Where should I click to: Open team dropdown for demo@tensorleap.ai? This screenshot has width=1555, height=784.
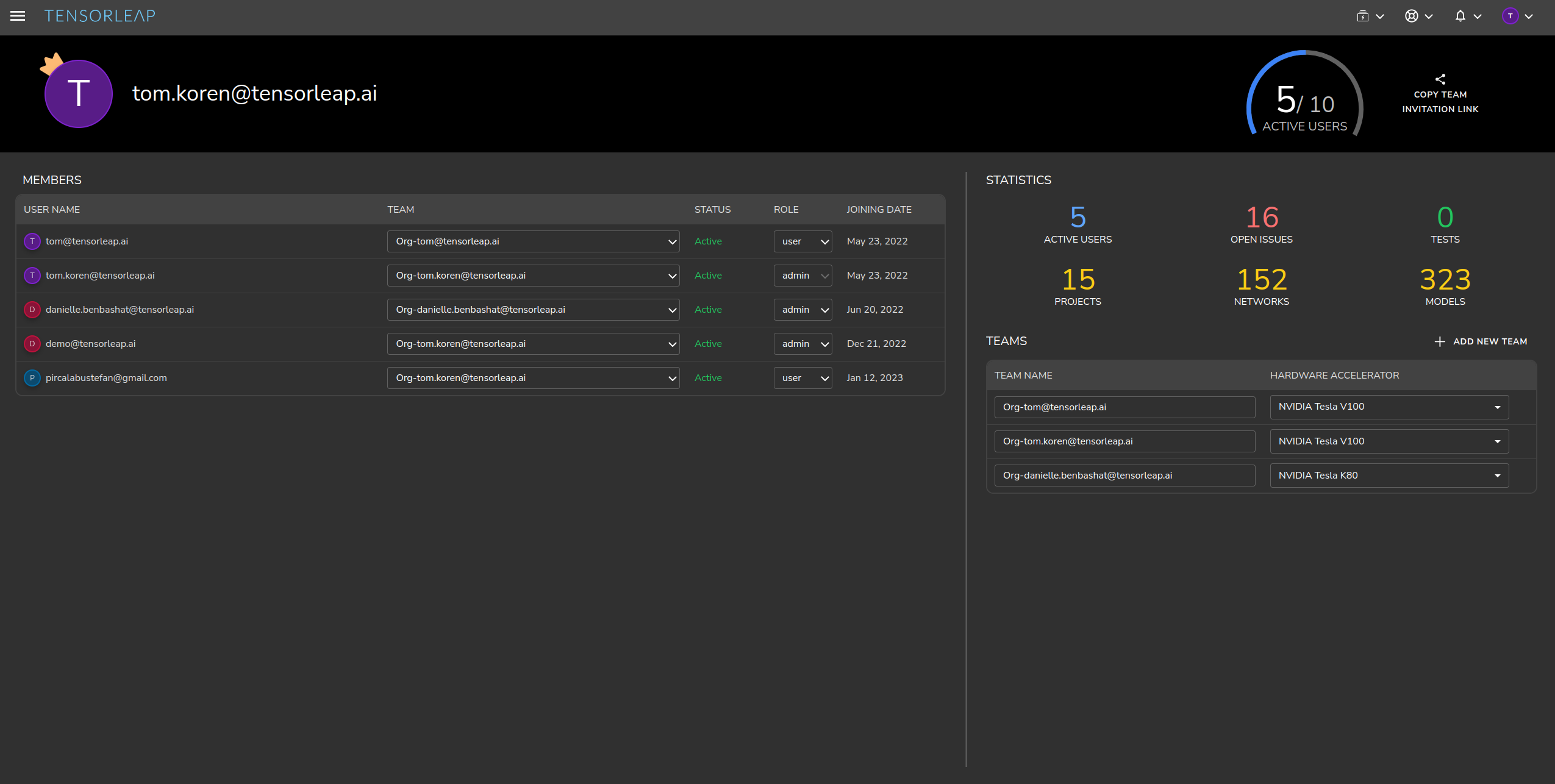coord(533,344)
